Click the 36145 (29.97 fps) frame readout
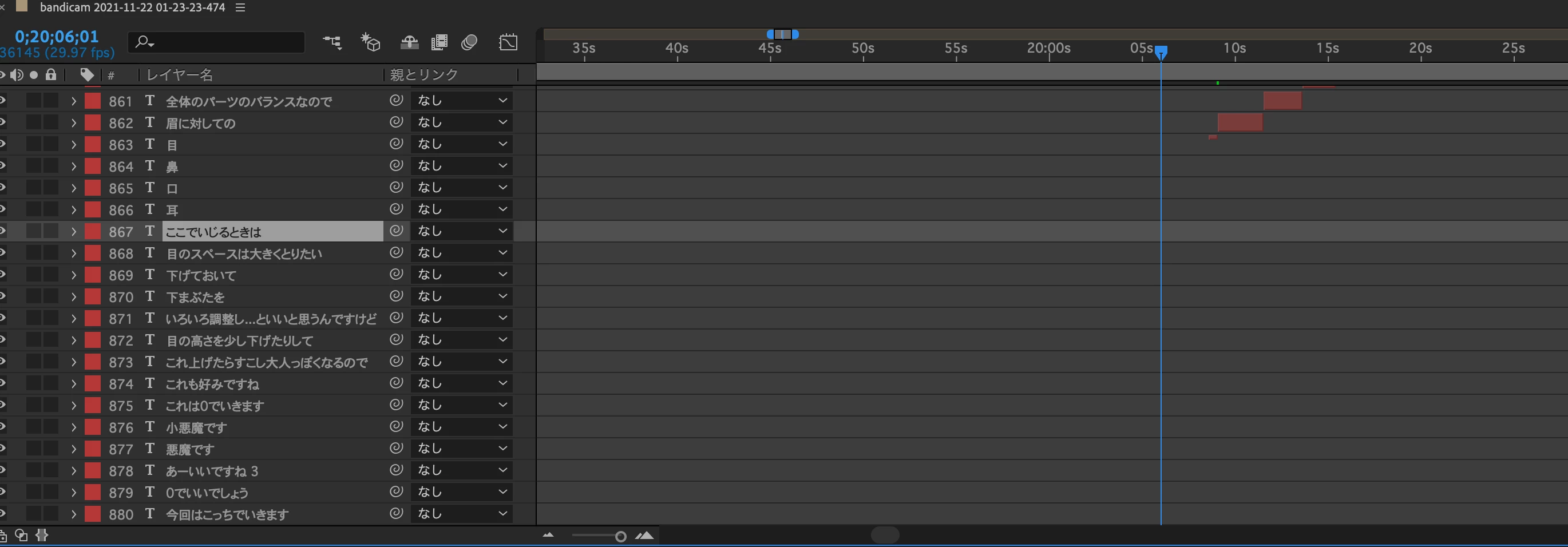The height and width of the screenshot is (547, 1568). (x=57, y=52)
